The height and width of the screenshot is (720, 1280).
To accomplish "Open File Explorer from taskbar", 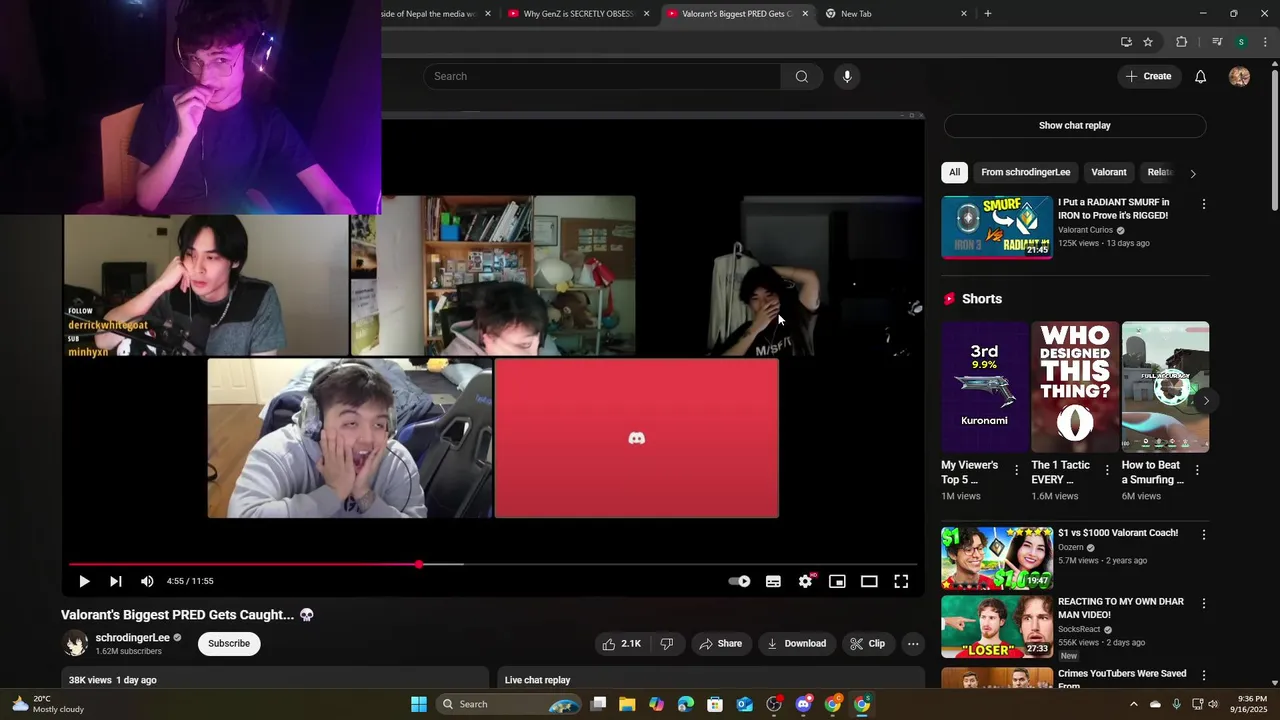I will coord(627,704).
